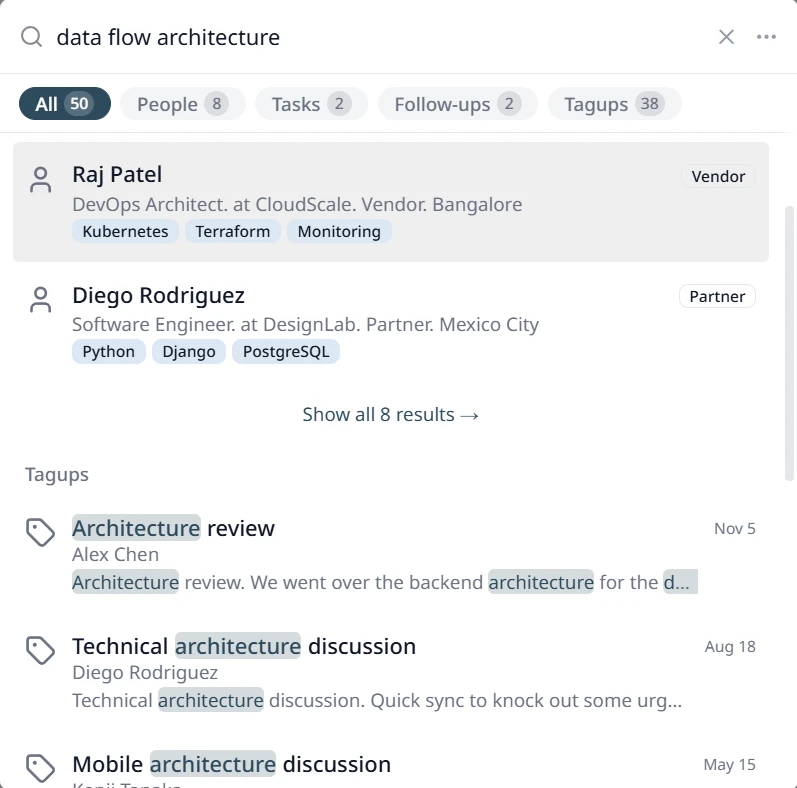Screen dimensions: 797x788
Task: Switch to the People filter tab
Action: point(183,104)
